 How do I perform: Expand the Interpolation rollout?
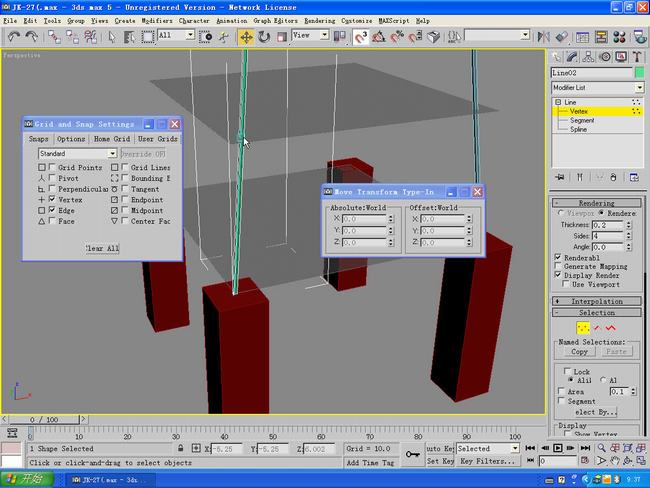(597, 301)
